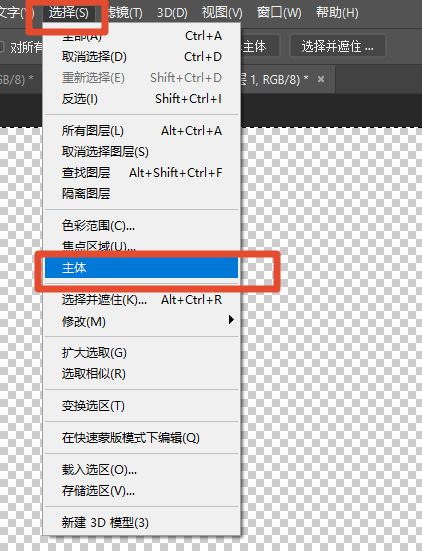Image resolution: width=422 pixels, height=551 pixels.
Task: Open the 帮助(H) menu
Action: pos(337,13)
